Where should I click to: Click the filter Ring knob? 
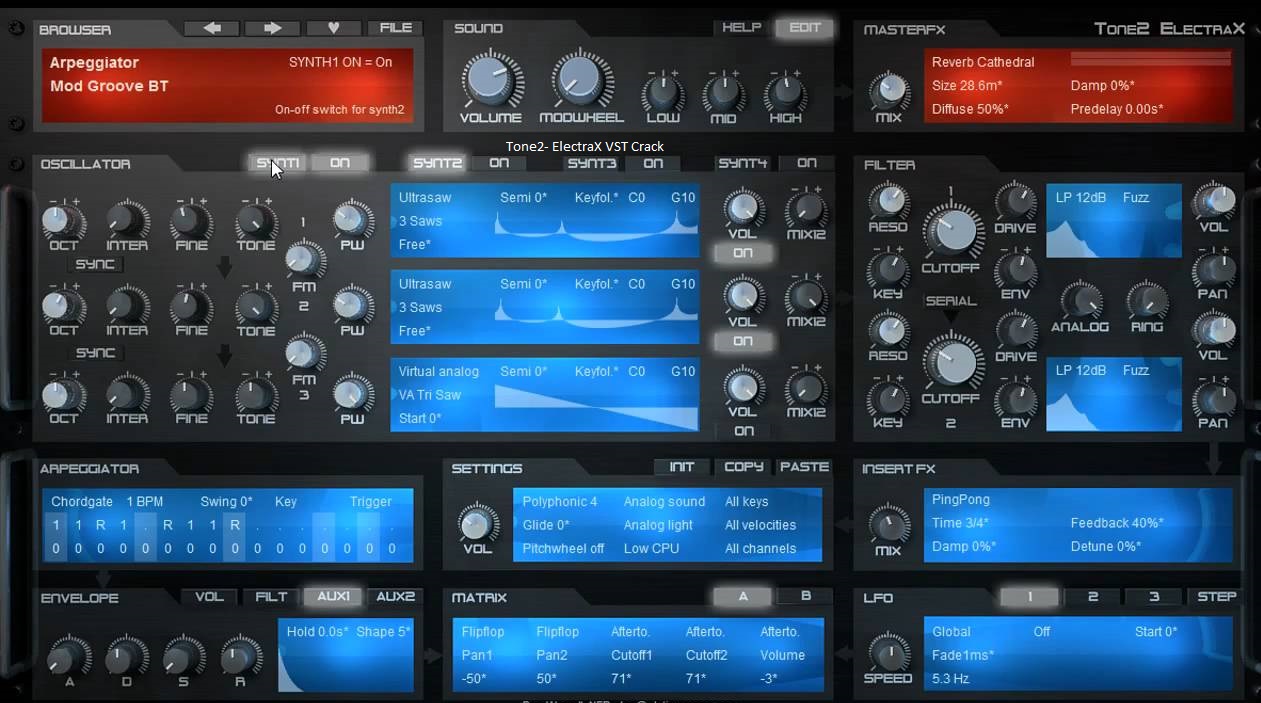[x=1146, y=301]
